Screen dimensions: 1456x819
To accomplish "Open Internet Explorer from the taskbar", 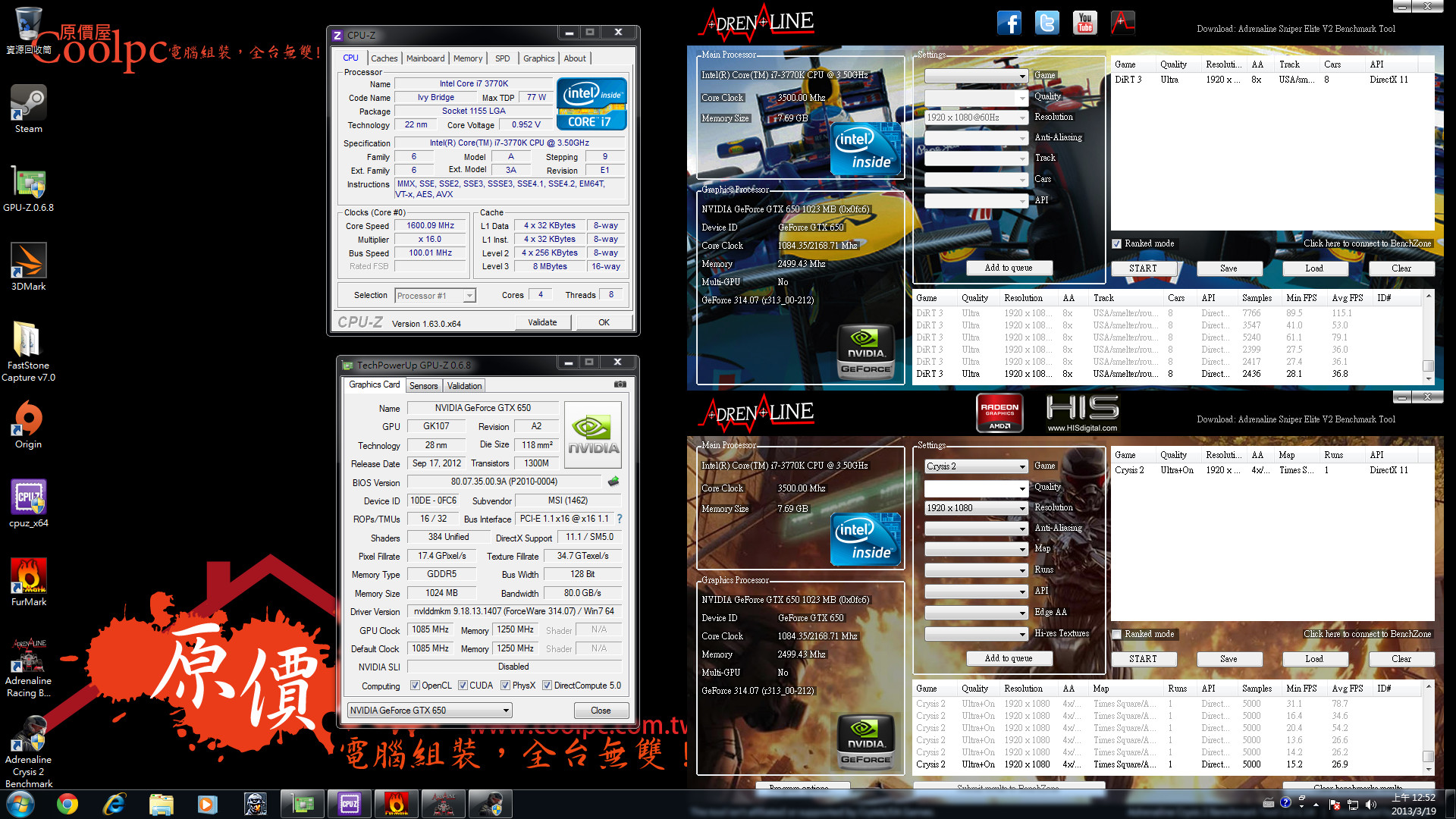I will 115,804.
